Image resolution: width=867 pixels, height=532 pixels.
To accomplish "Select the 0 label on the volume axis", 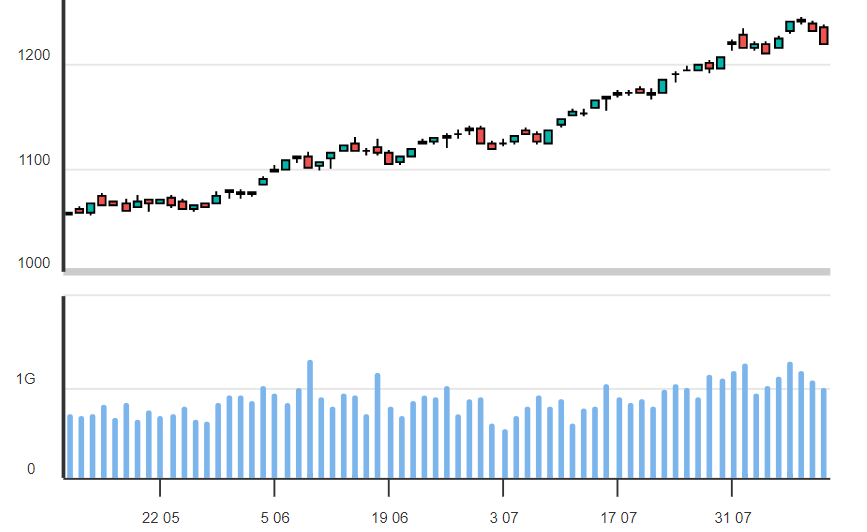I will tap(31, 469).
